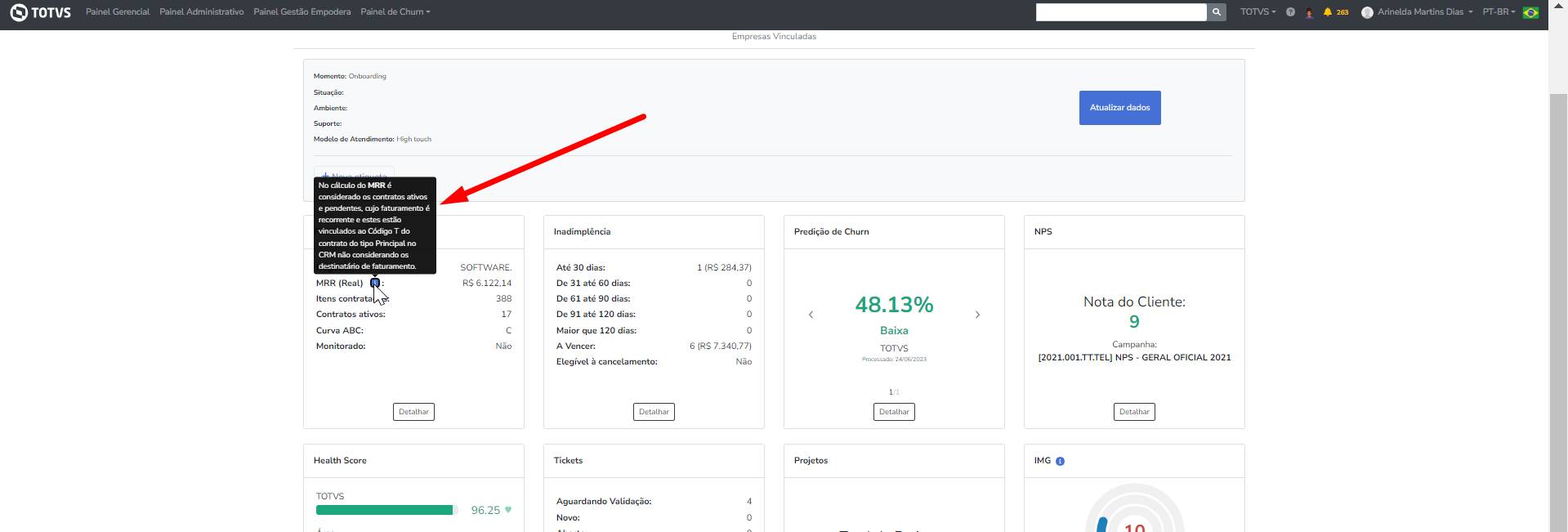The width and height of the screenshot is (1568, 532).
Task: Click the MRR (Real) info icon
Action: [x=375, y=283]
